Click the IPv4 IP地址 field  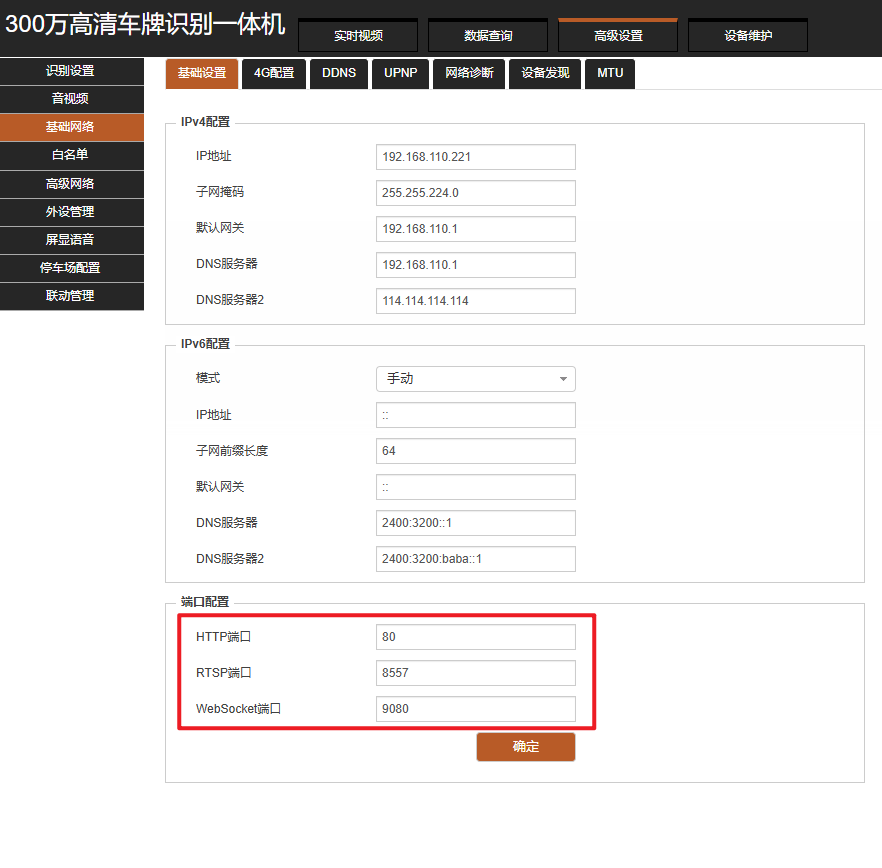(x=476, y=157)
